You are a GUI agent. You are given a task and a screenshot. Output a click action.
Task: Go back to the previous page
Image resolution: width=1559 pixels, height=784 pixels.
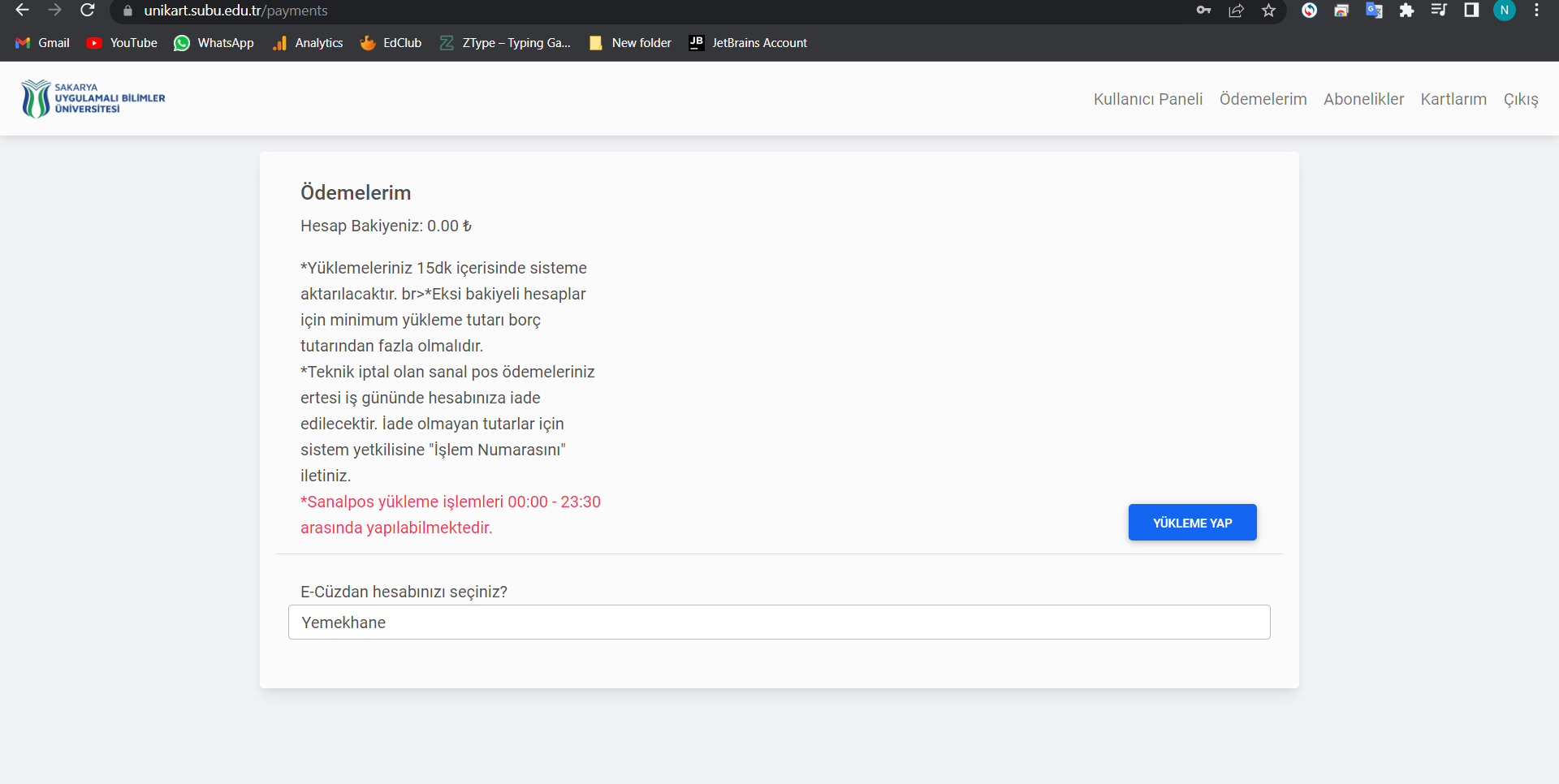pyautogui.click(x=23, y=11)
